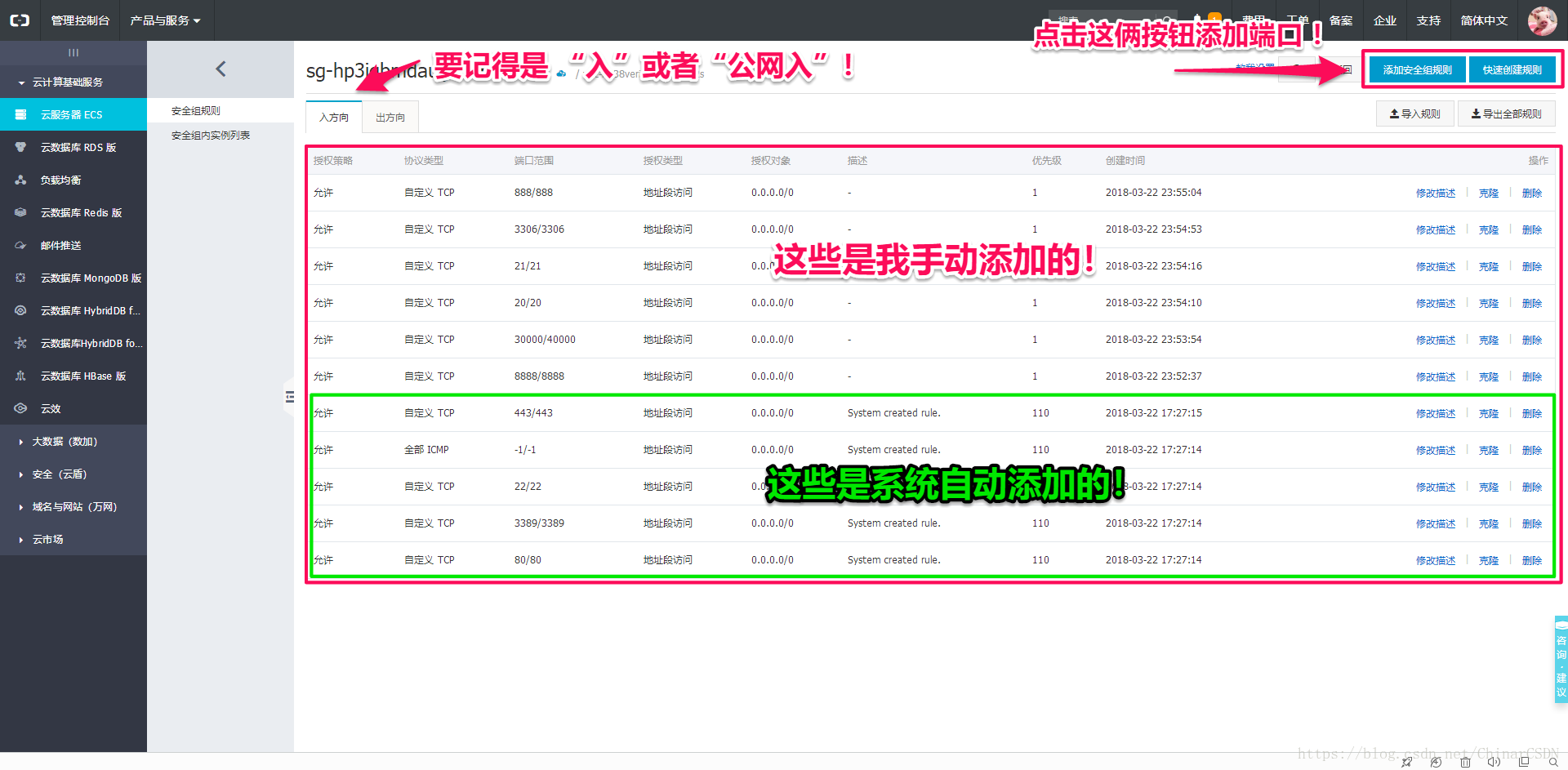Click the window-copy icon in the bottom bar
Viewport: 1568px width, 770px height.
point(1524,762)
